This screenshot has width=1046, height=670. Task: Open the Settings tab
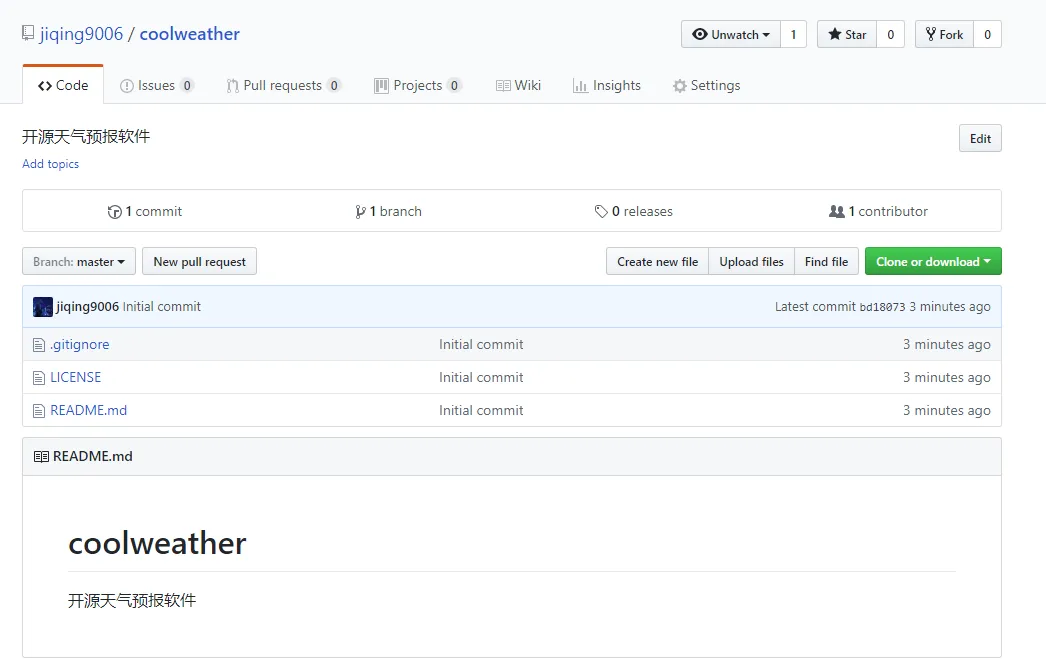706,85
